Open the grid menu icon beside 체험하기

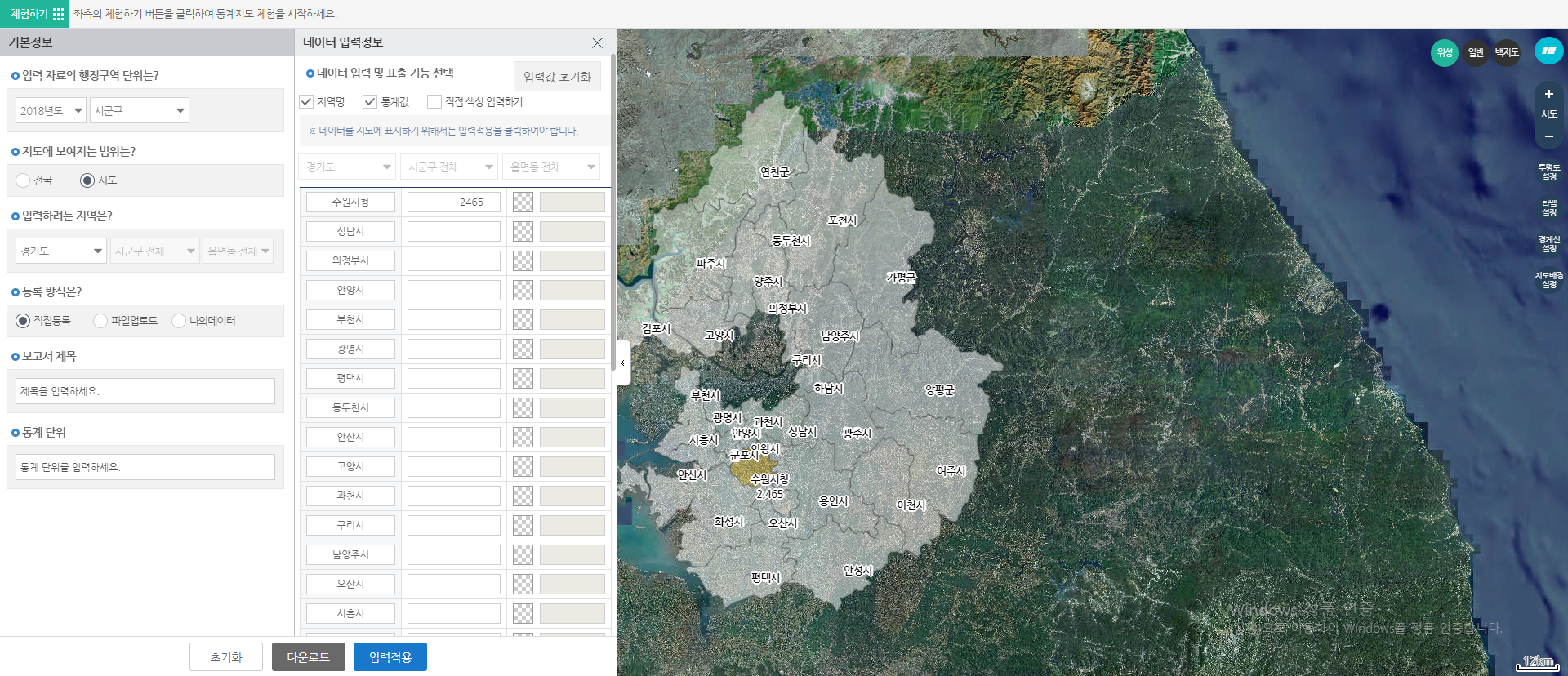point(58,14)
